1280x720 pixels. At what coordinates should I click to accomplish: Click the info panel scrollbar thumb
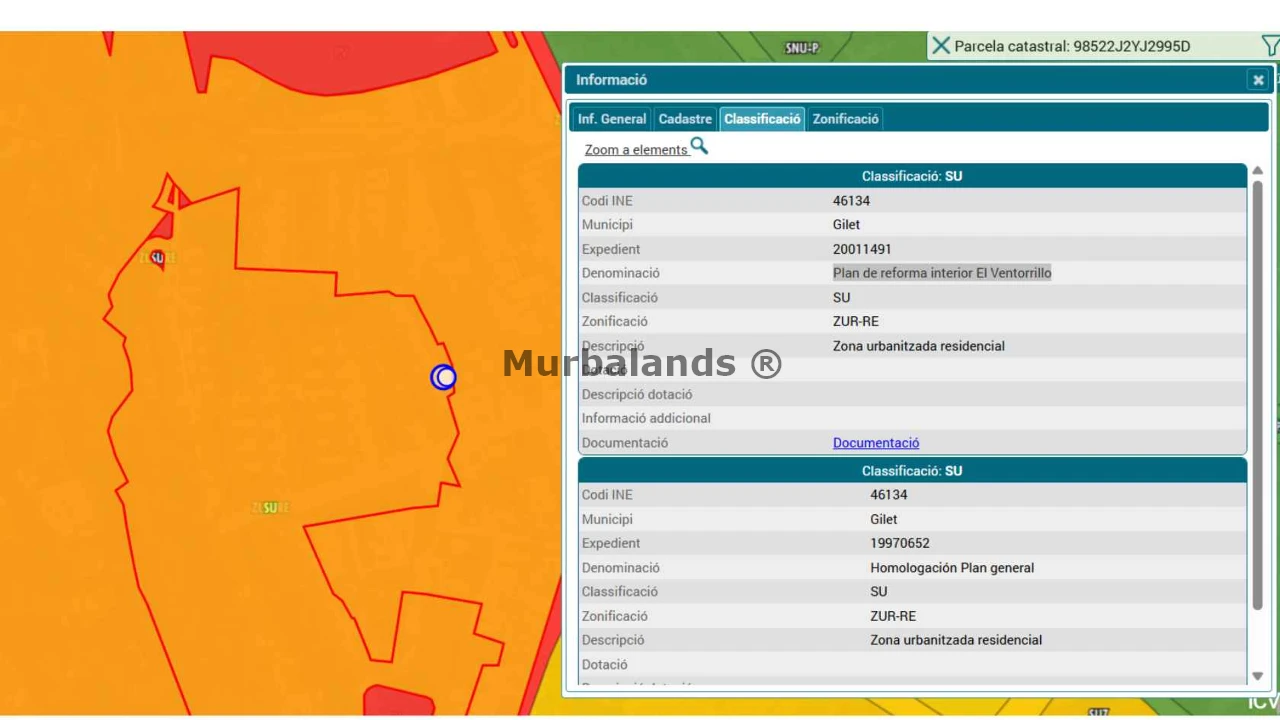[x=1257, y=395]
